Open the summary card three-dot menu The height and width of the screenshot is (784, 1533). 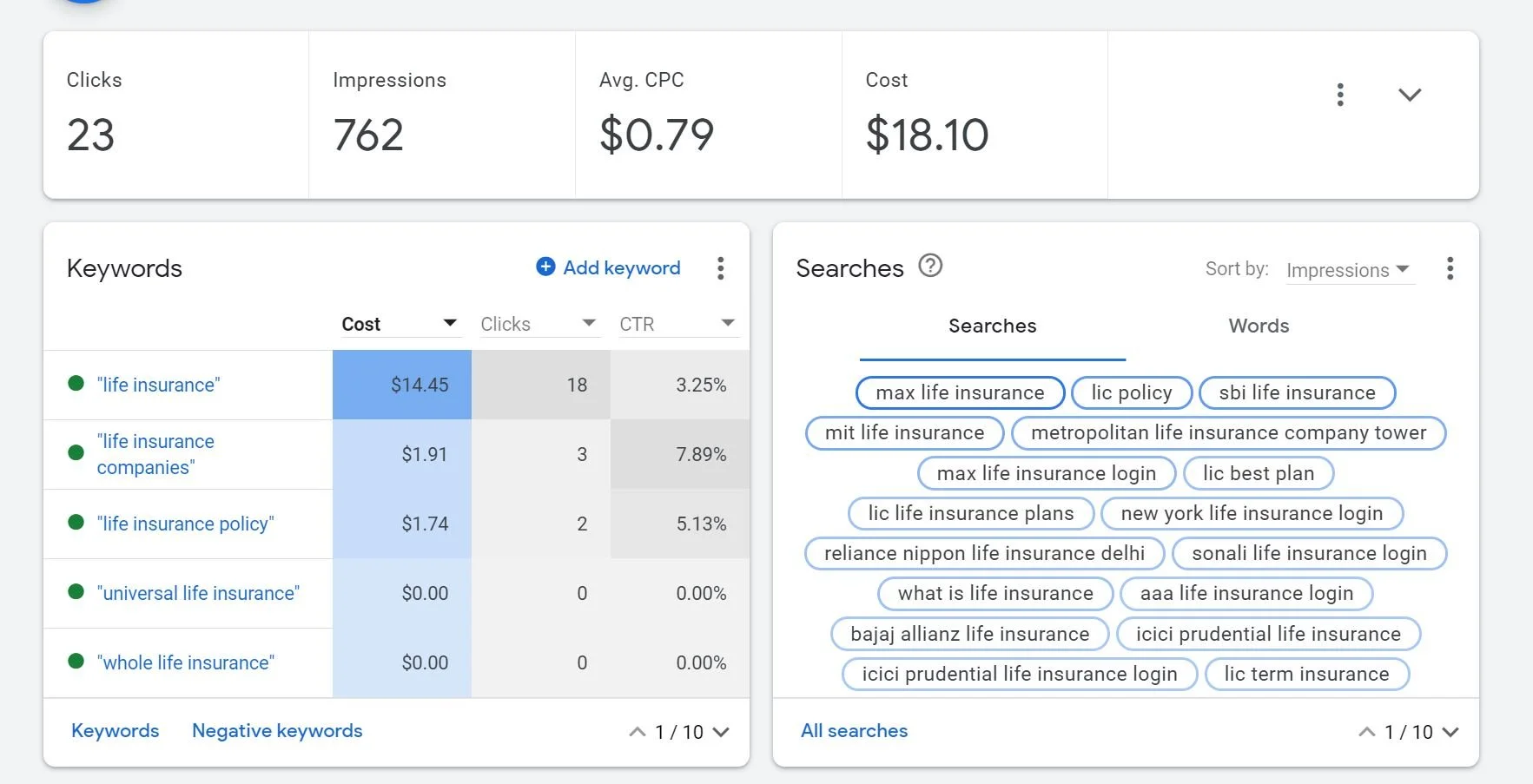tap(1340, 95)
